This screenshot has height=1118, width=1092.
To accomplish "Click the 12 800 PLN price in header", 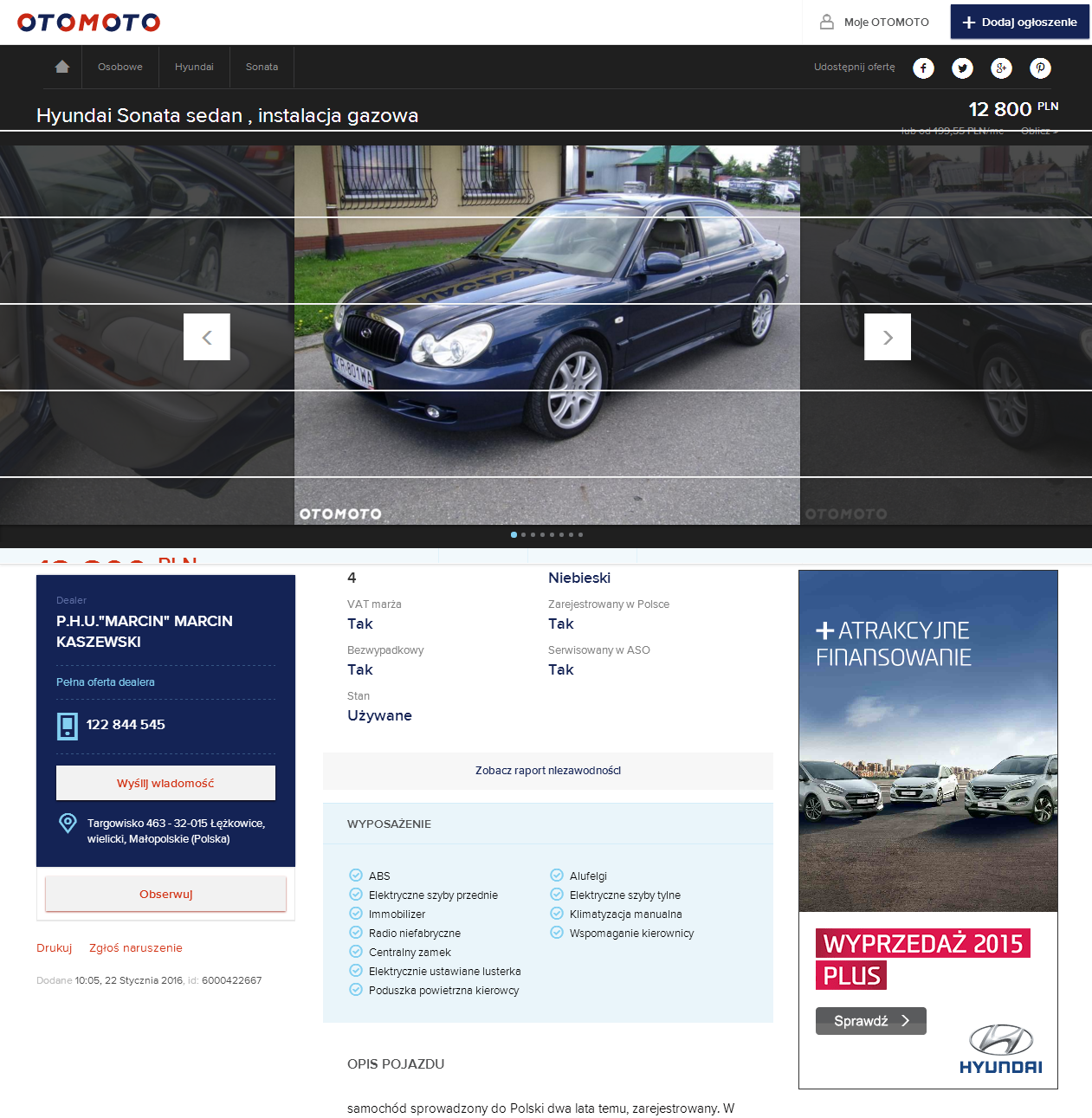I will tap(1013, 109).
